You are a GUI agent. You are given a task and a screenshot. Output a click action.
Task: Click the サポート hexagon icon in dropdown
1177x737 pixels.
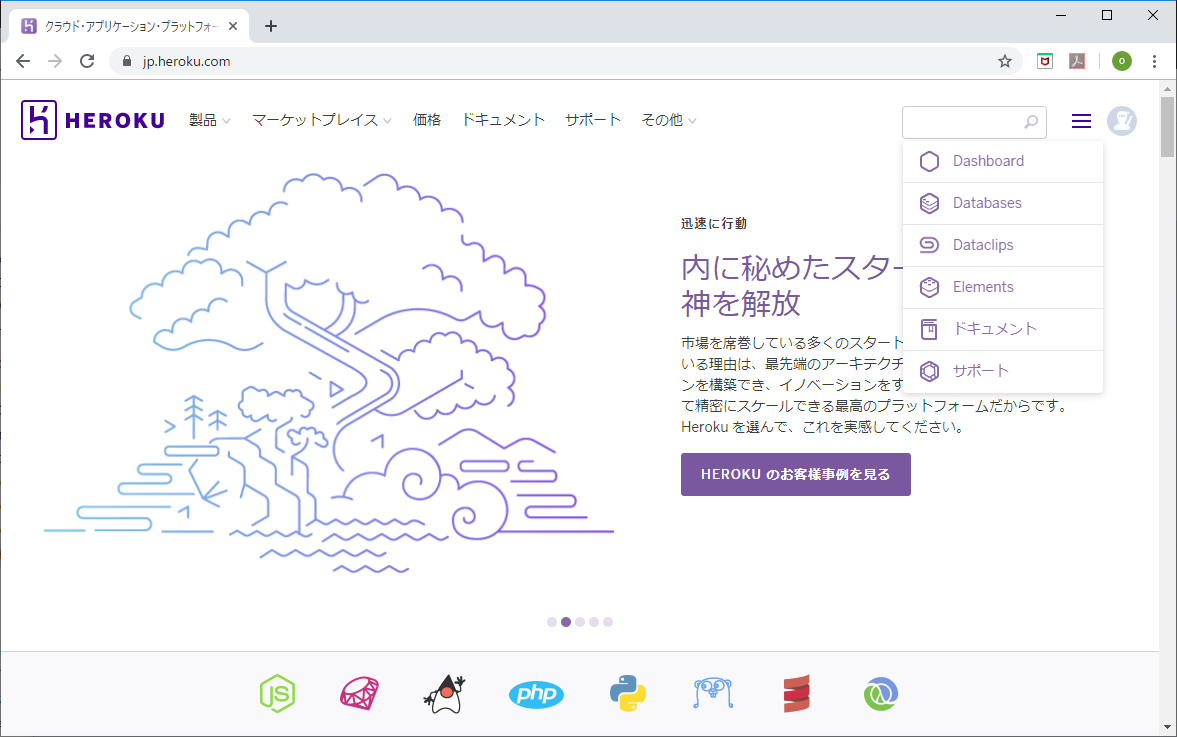(x=929, y=372)
